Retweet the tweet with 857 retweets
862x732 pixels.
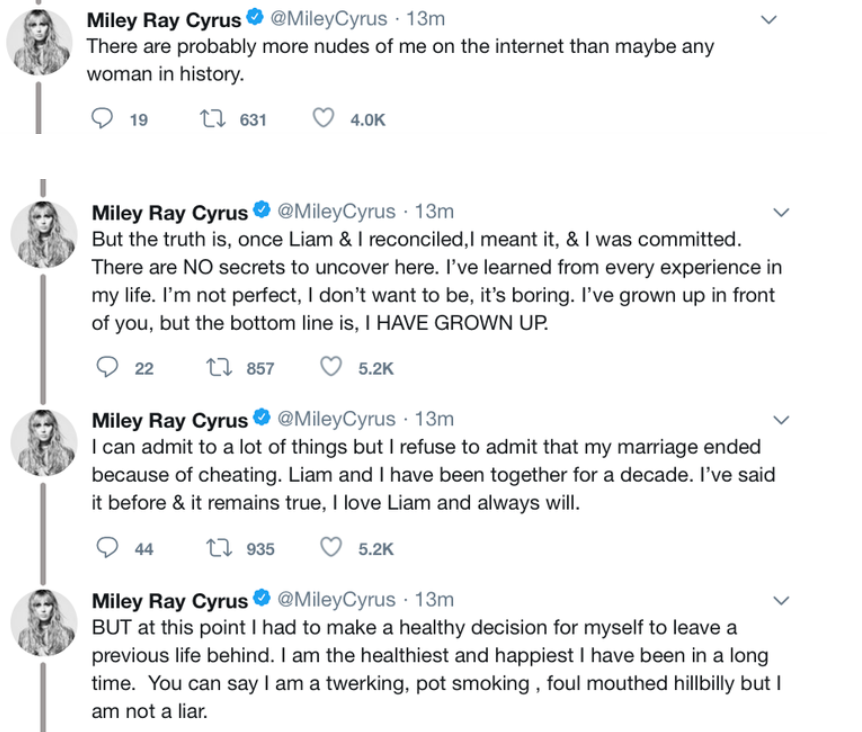tap(214, 367)
